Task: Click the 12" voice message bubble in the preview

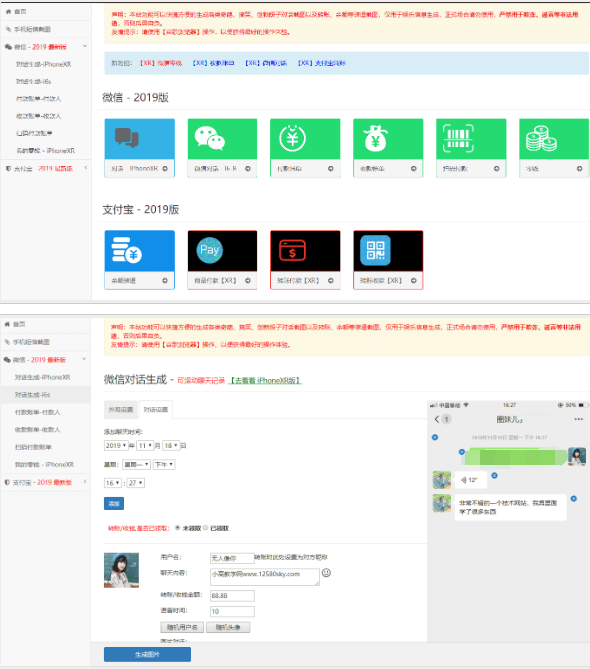Action: [471, 480]
